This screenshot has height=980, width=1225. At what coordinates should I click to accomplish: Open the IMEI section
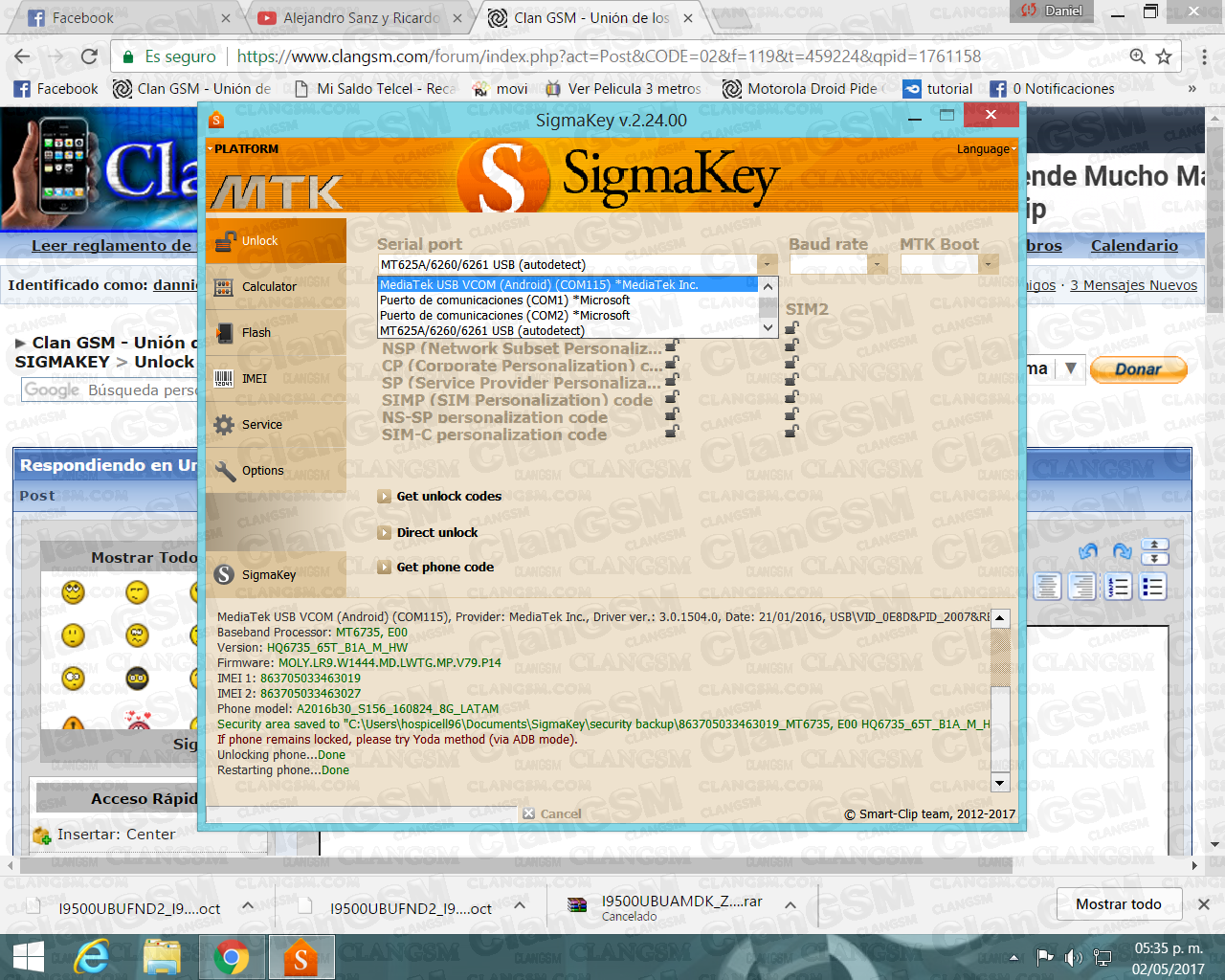(276, 379)
